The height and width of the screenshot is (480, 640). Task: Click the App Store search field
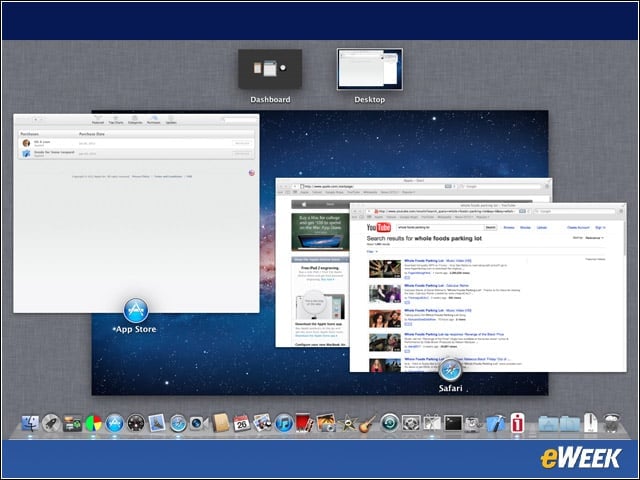[x=239, y=120]
